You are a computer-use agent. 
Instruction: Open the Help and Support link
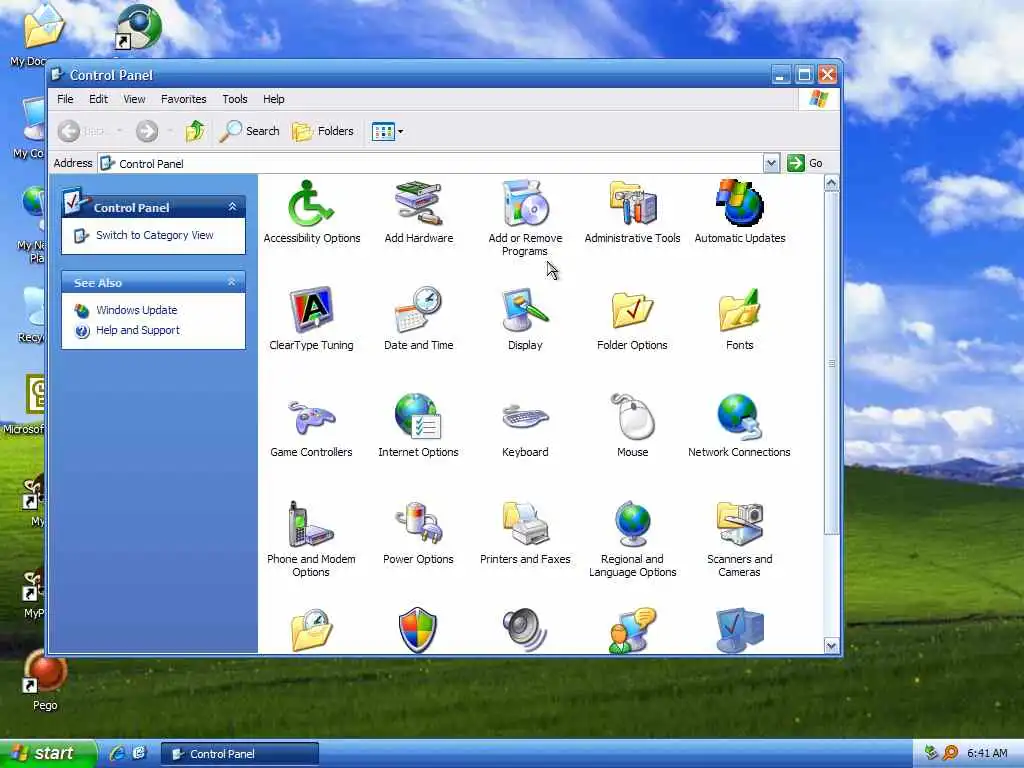coord(138,330)
